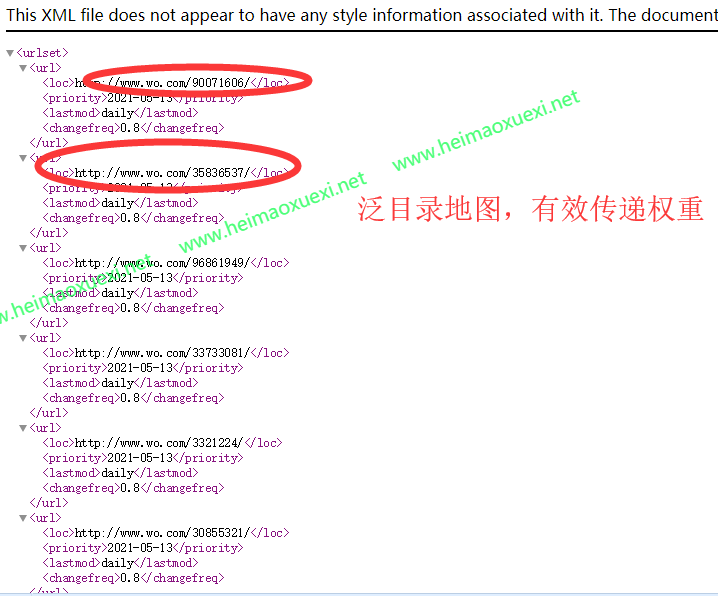Click the URL http://www.wo.com/96861949/
Screen dimensions: 718x596
point(160,263)
